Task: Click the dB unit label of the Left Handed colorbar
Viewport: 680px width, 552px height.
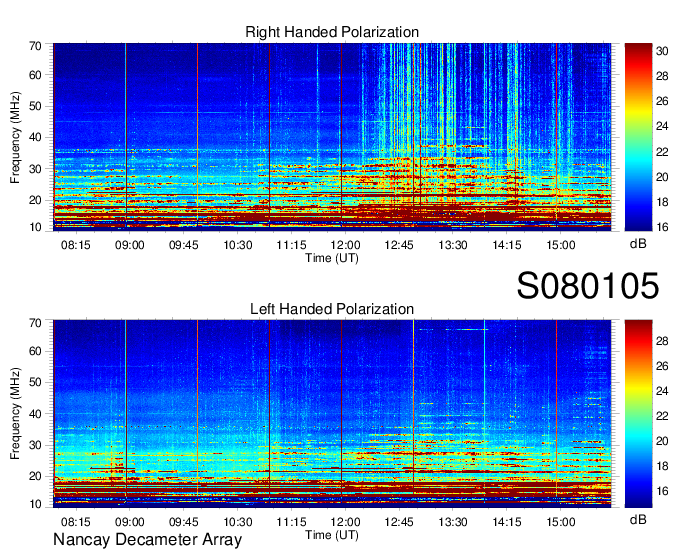Action: (x=638, y=519)
